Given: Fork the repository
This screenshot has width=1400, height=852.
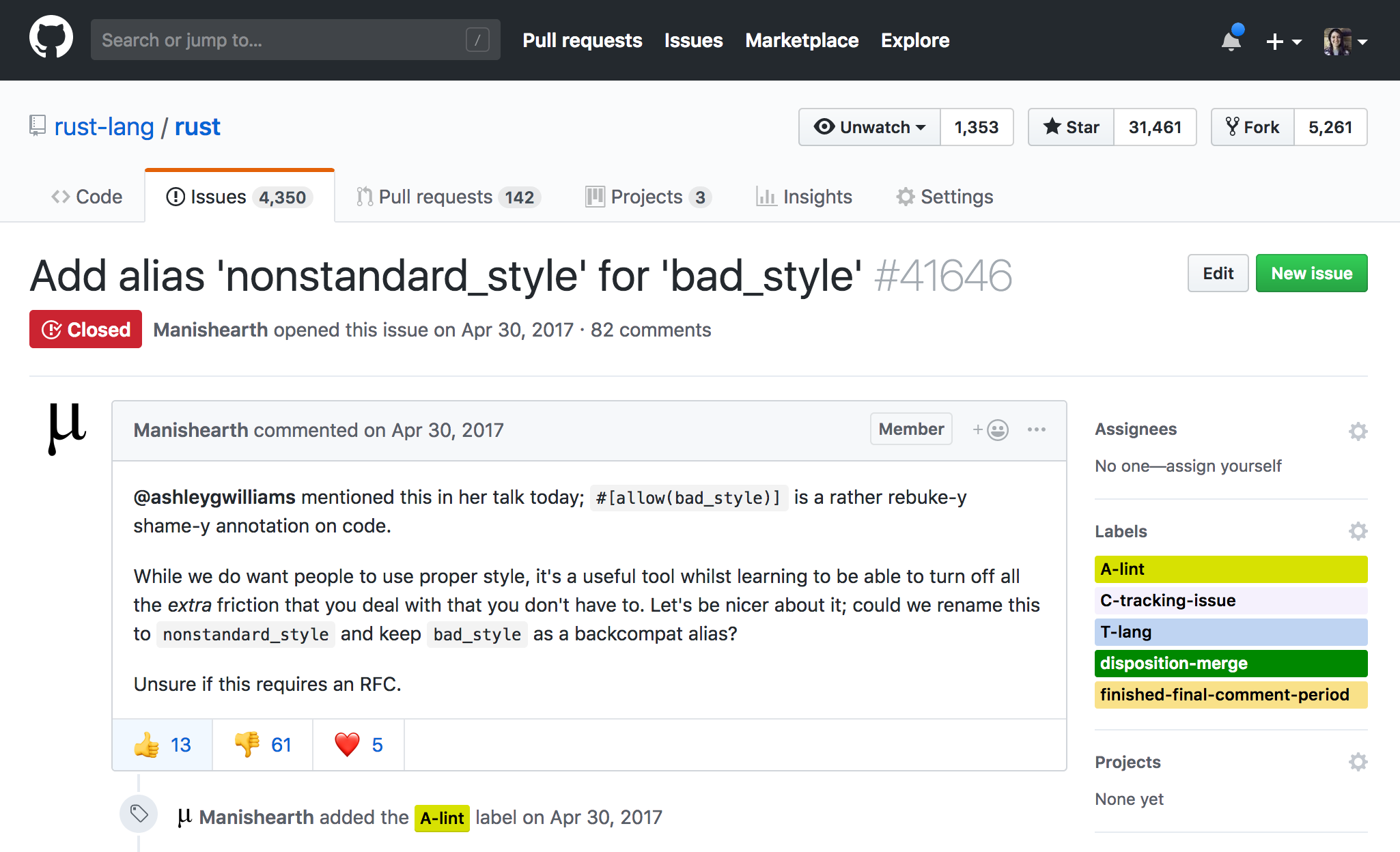Looking at the screenshot, I should pyautogui.click(x=1252, y=127).
